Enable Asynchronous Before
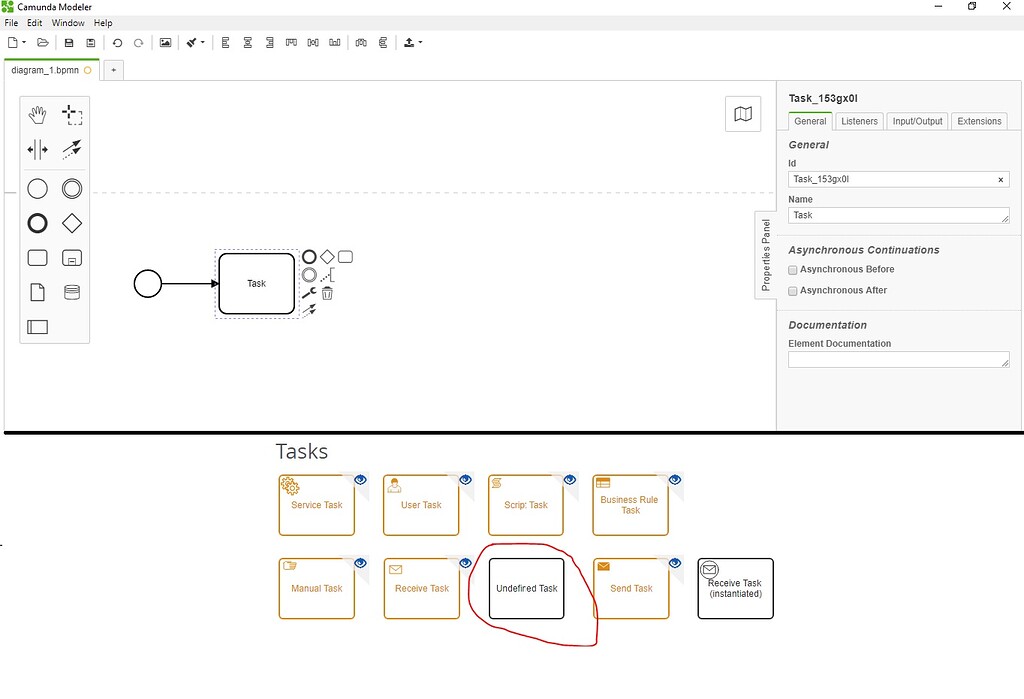Screen dimensions: 1024x699 [x=793, y=269]
